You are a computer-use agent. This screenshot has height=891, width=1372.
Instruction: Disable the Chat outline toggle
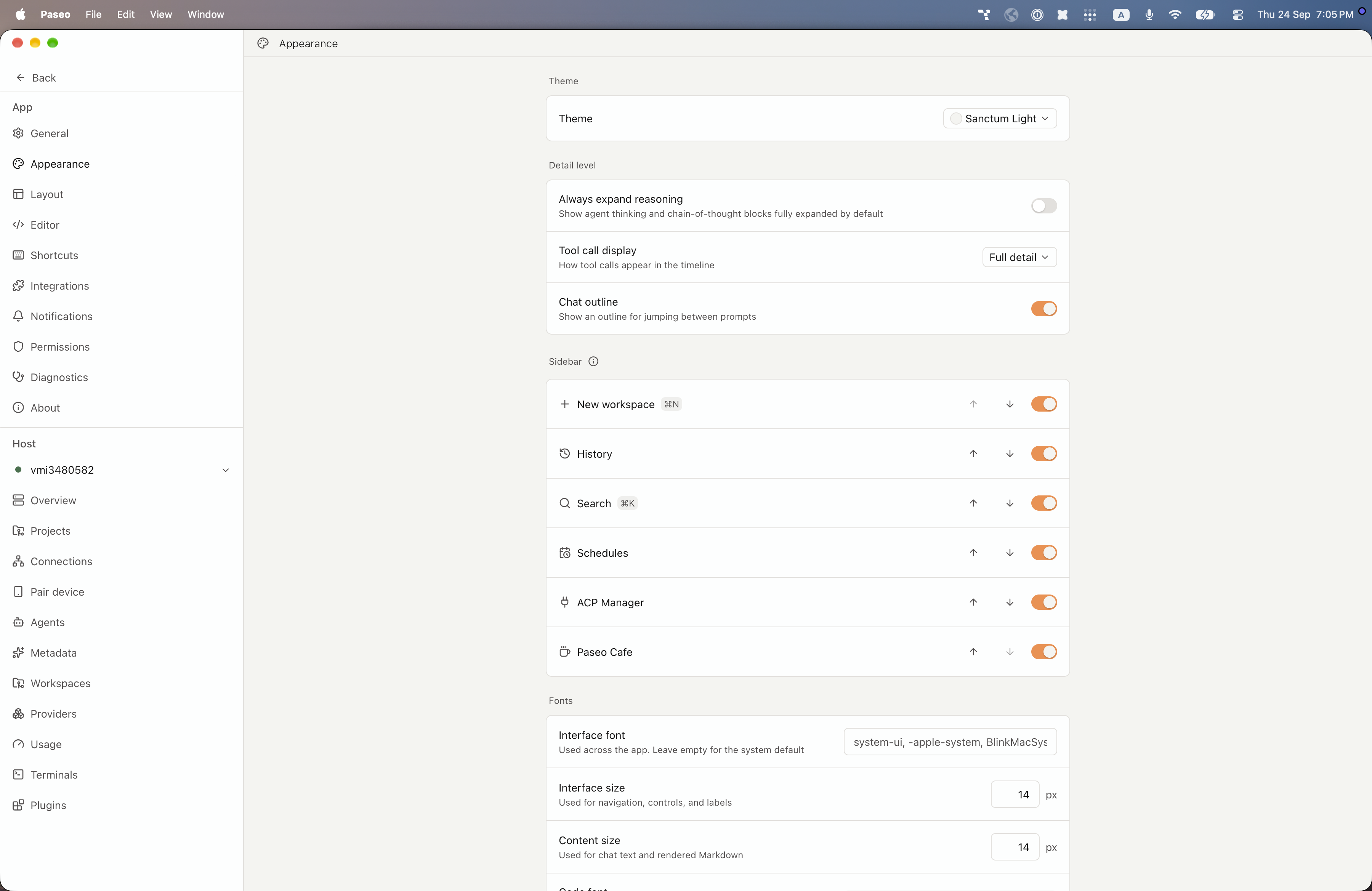[x=1043, y=309]
